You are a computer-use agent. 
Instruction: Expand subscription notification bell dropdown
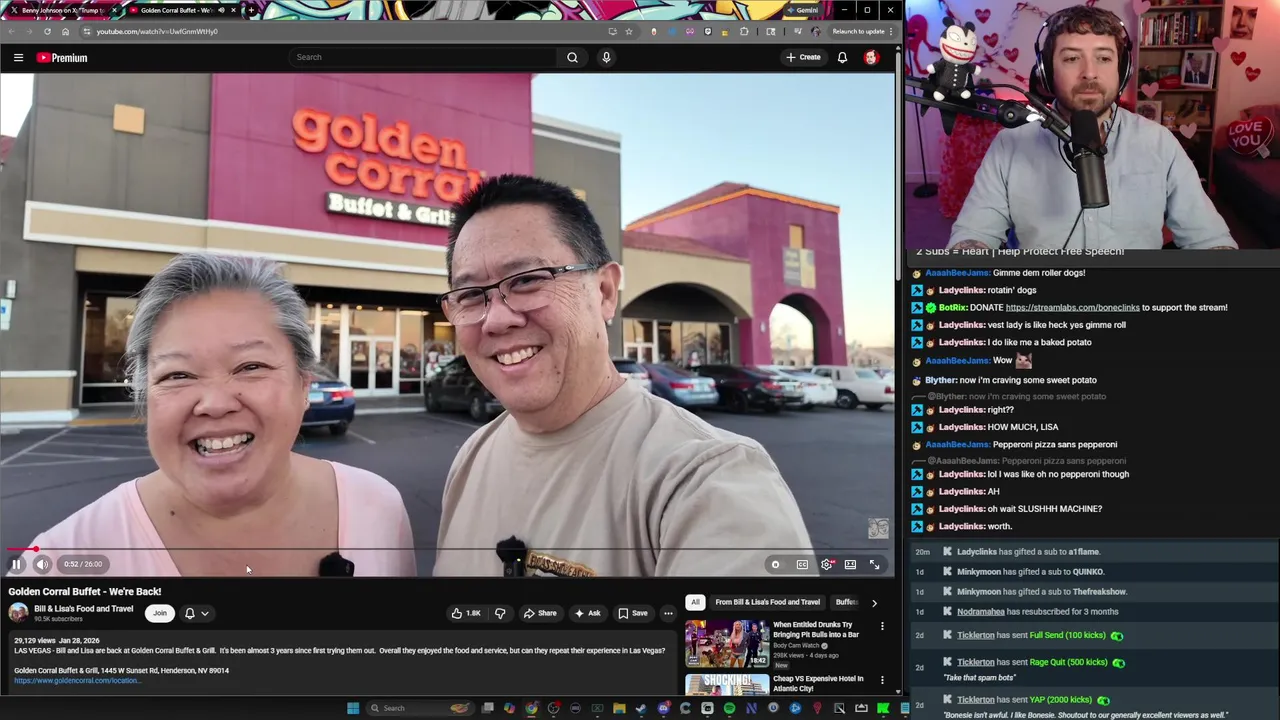click(x=196, y=613)
